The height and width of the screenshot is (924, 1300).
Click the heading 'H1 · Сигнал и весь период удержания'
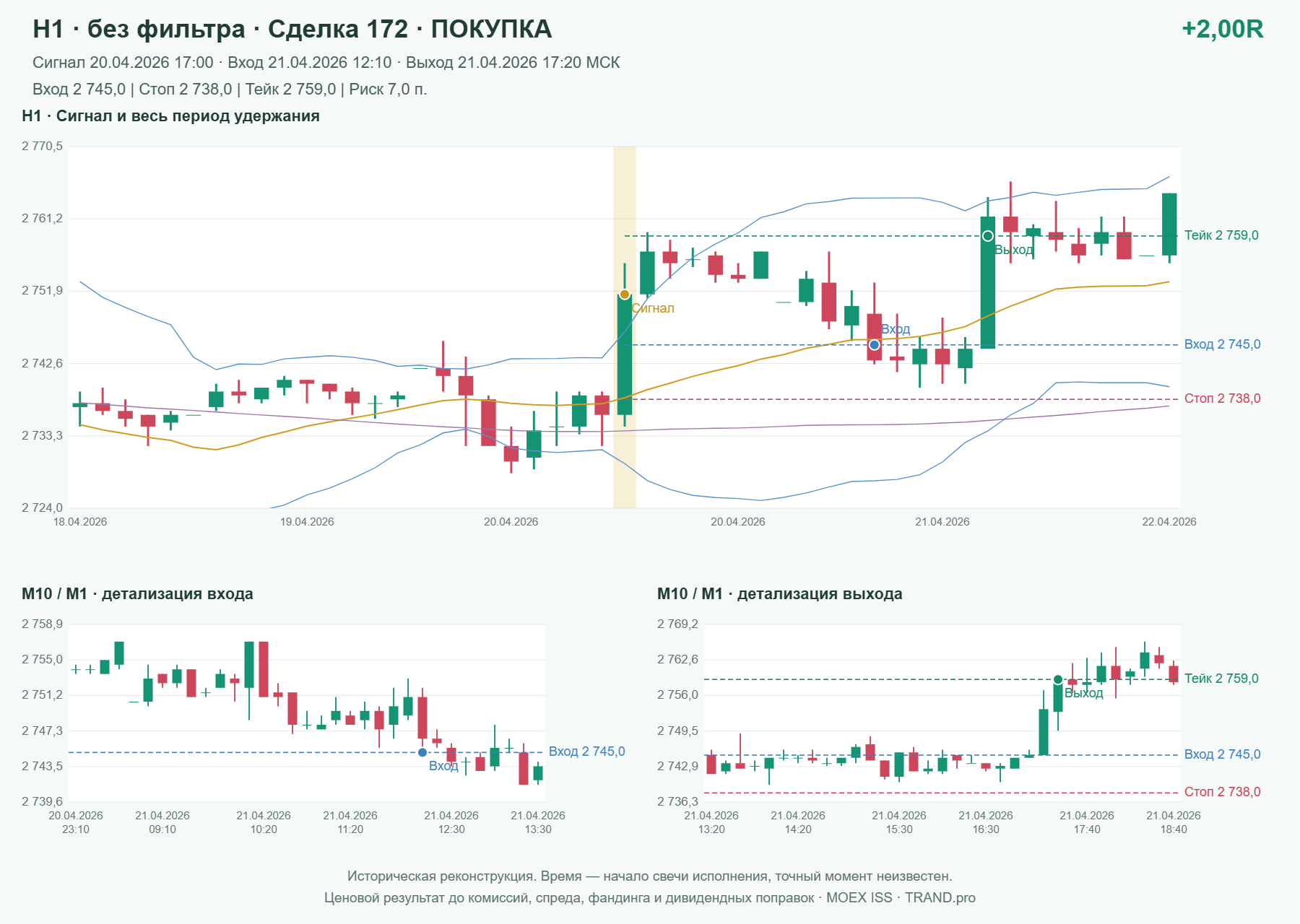[x=170, y=116]
